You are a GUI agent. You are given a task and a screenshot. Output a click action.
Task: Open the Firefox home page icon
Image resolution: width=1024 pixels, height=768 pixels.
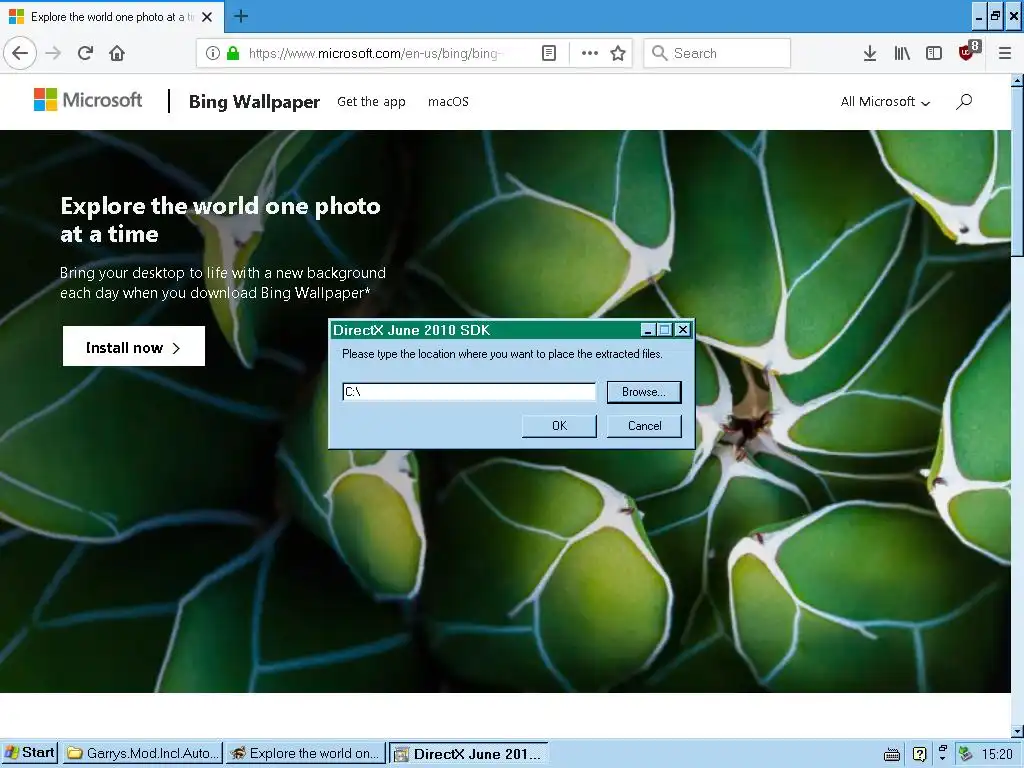(117, 53)
